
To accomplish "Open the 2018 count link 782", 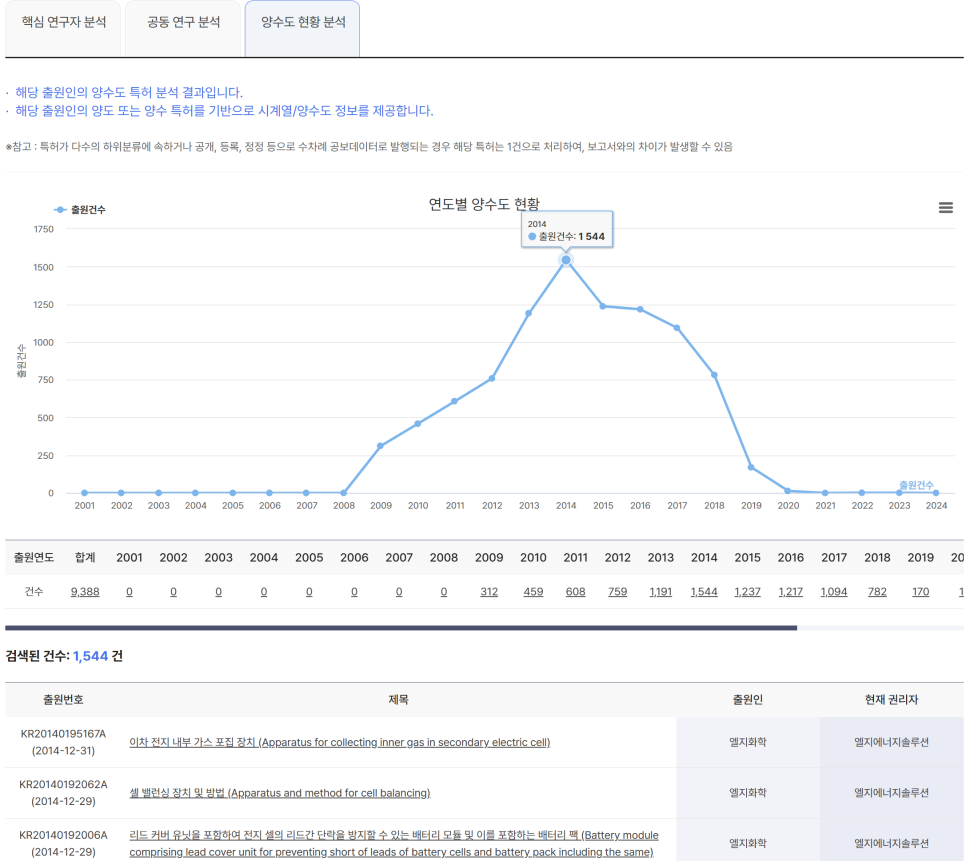I will (x=877, y=592).
